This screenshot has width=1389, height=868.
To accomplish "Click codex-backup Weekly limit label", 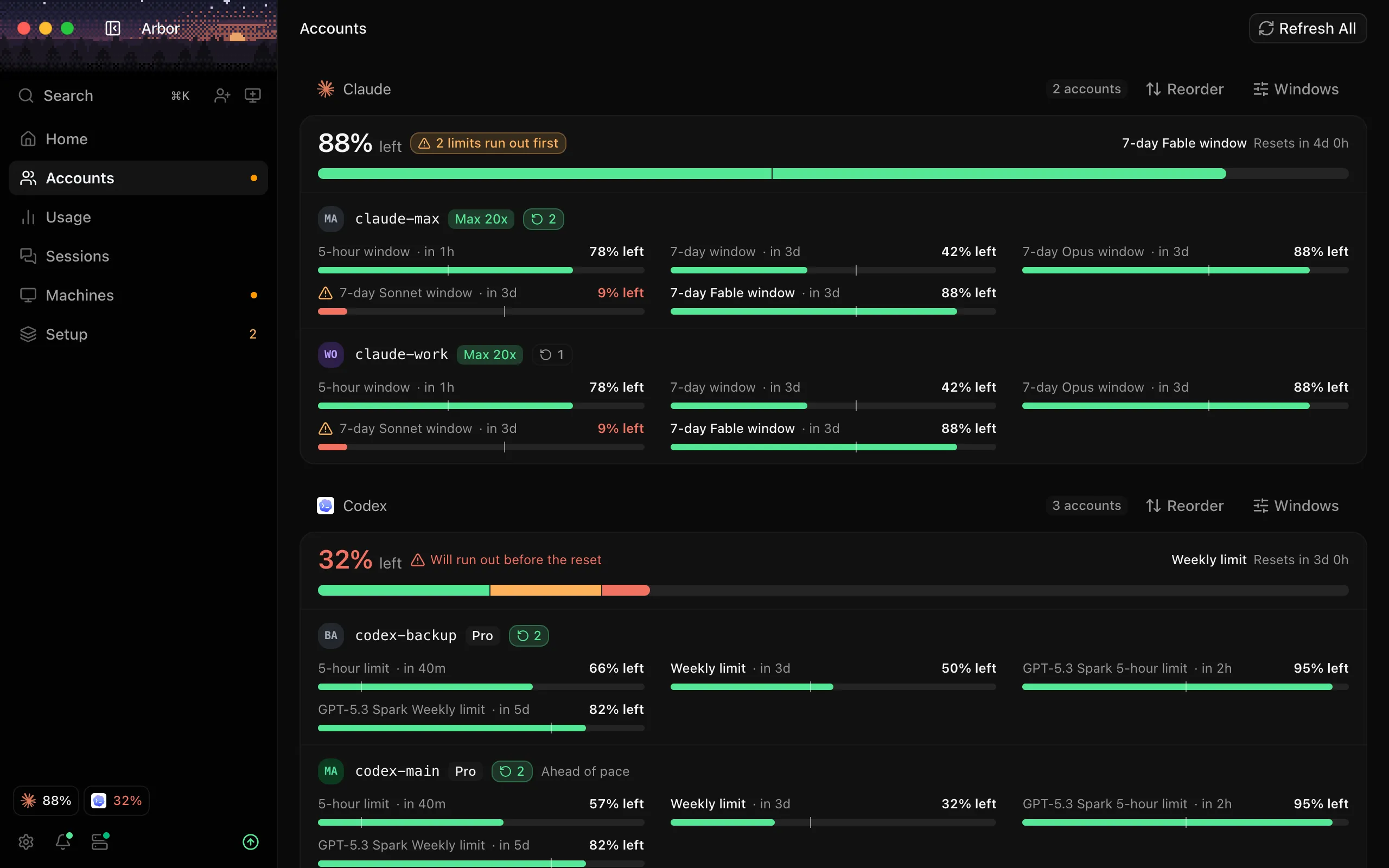I will pos(708,668).
